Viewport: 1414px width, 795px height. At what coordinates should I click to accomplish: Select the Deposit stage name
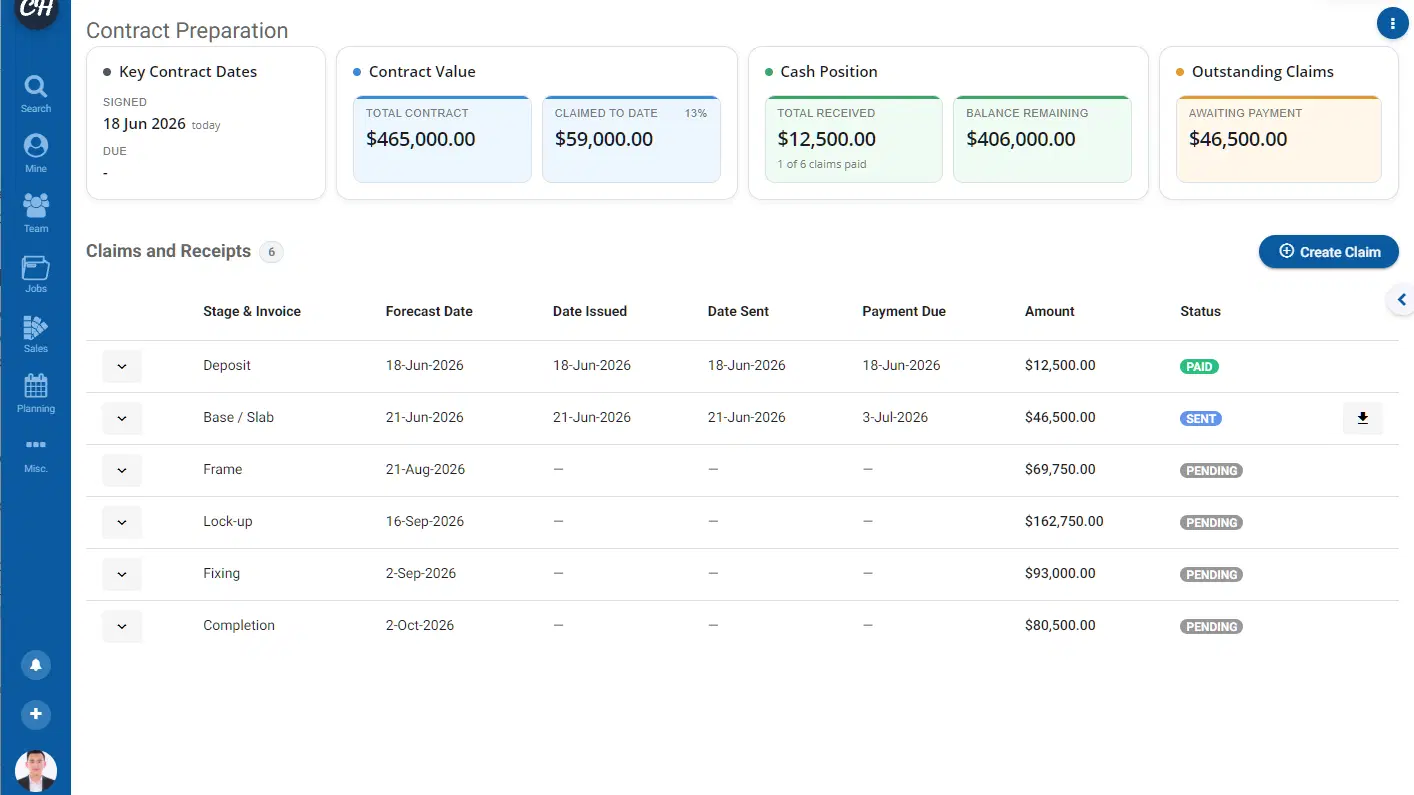pyautogui.click(x=227, y=365)
